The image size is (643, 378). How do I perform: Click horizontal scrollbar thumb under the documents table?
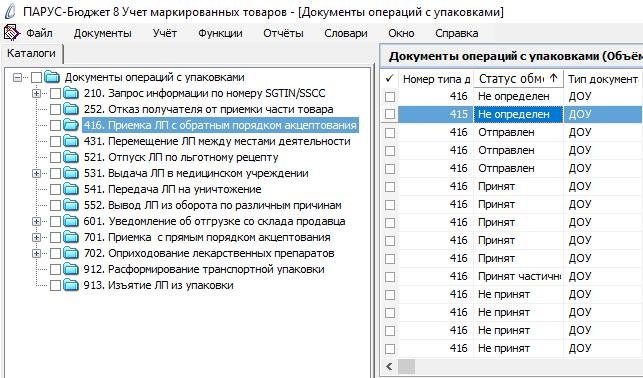tap(407, 366)
